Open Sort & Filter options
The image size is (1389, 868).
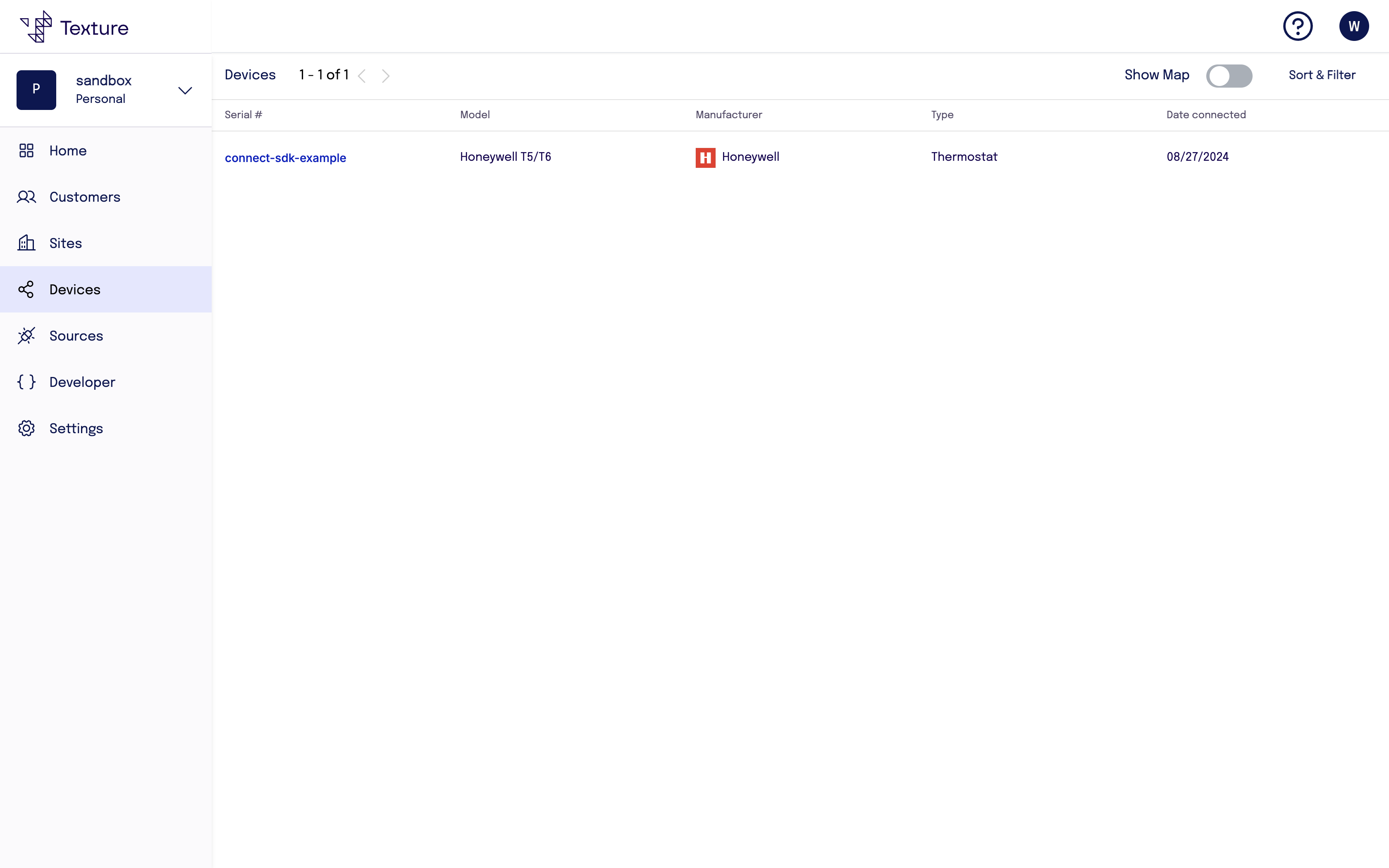[1322, 75]
